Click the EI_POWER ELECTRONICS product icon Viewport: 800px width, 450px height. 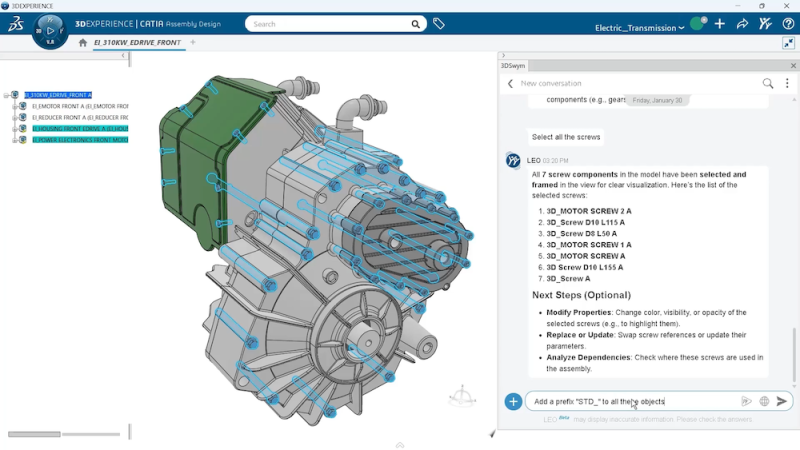click(x=23, y=140)
